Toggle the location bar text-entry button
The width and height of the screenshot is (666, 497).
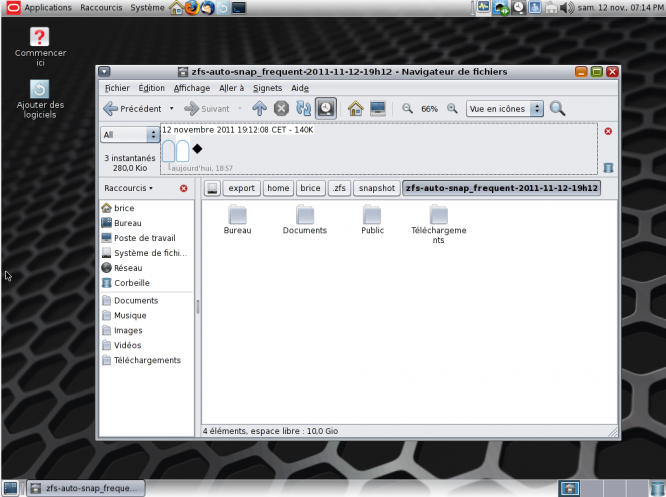pos(212,188)
